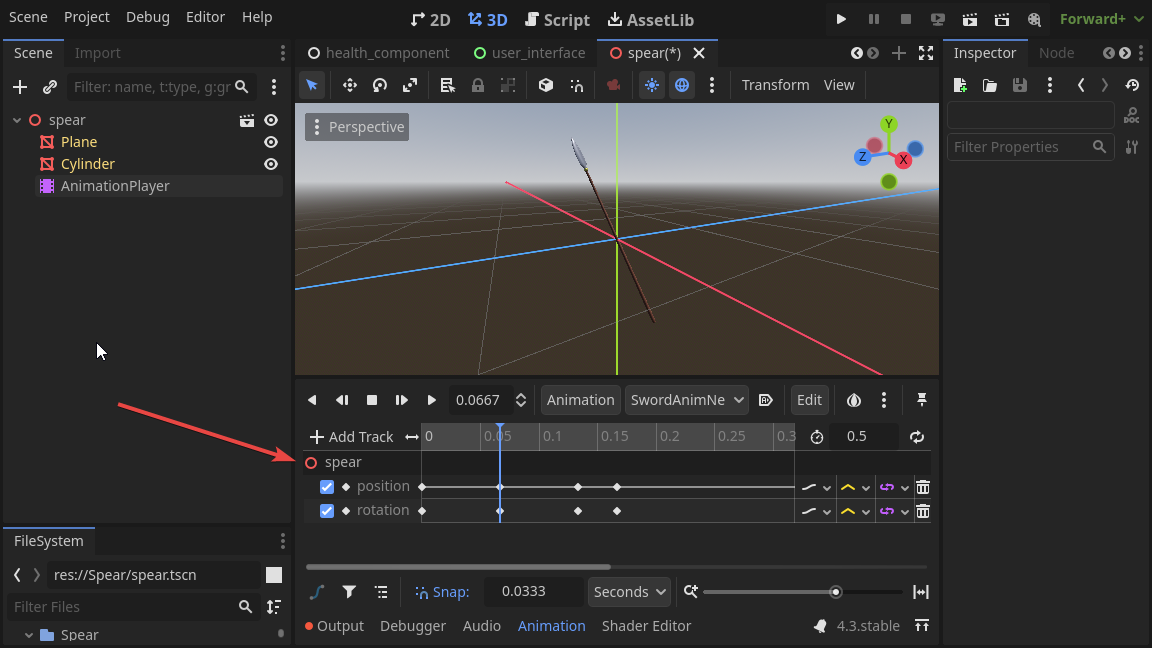Click the animation length field 0.5
Viewport: 1152px width, 648px height.
pos(863,436)
